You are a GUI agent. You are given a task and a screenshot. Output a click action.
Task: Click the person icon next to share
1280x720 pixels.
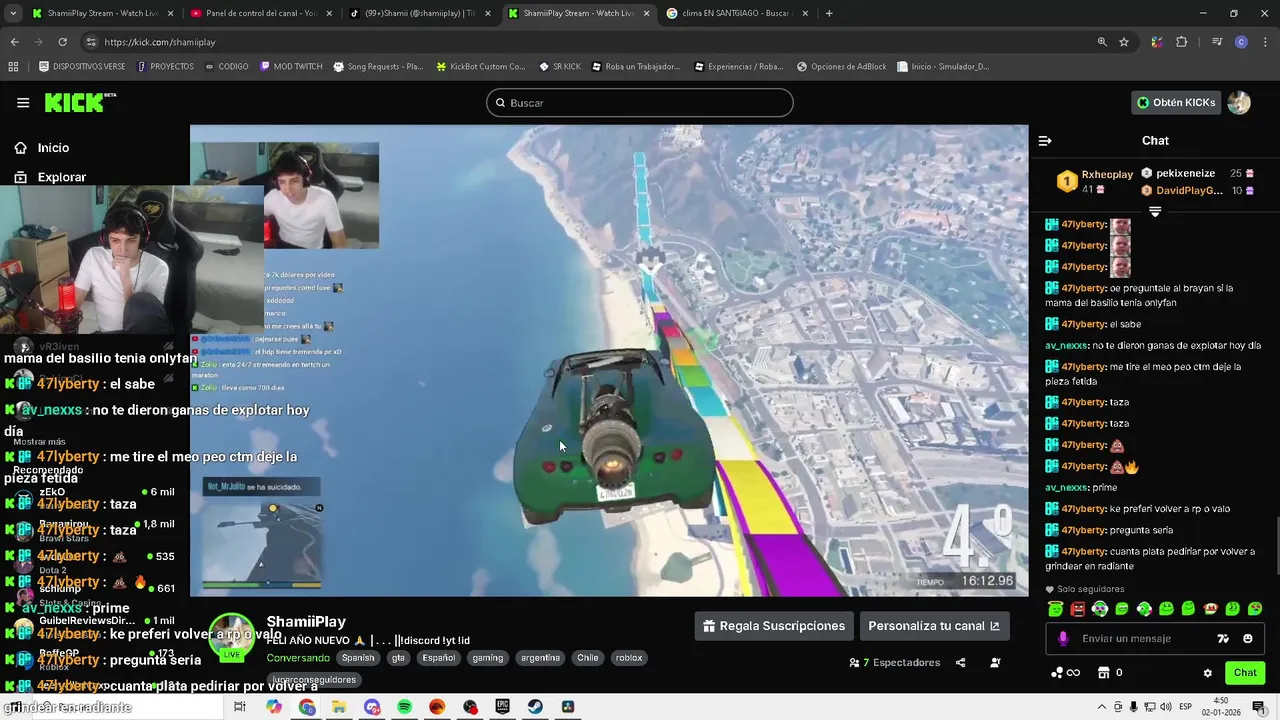point(995,662)
